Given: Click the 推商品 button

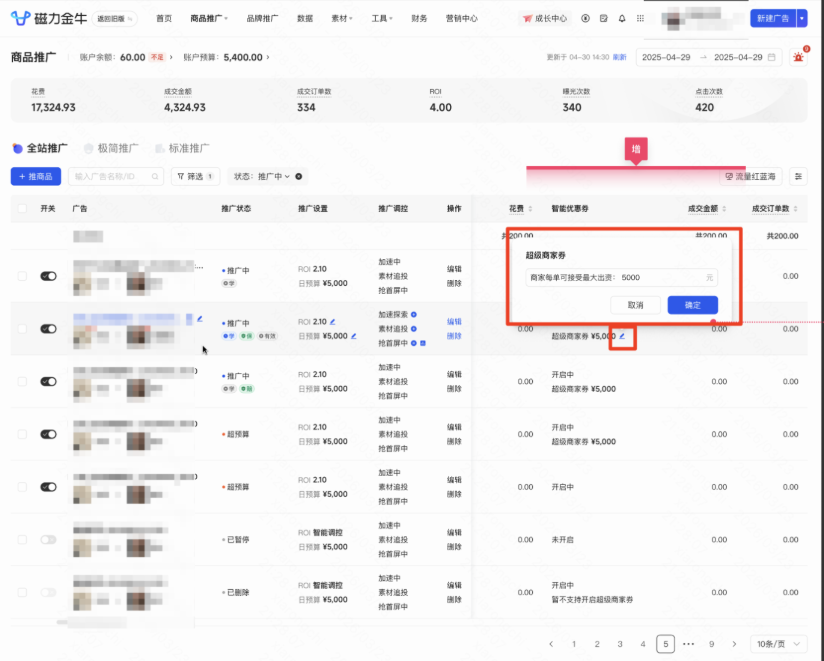Looking at the screenshot, I should 36,177.
